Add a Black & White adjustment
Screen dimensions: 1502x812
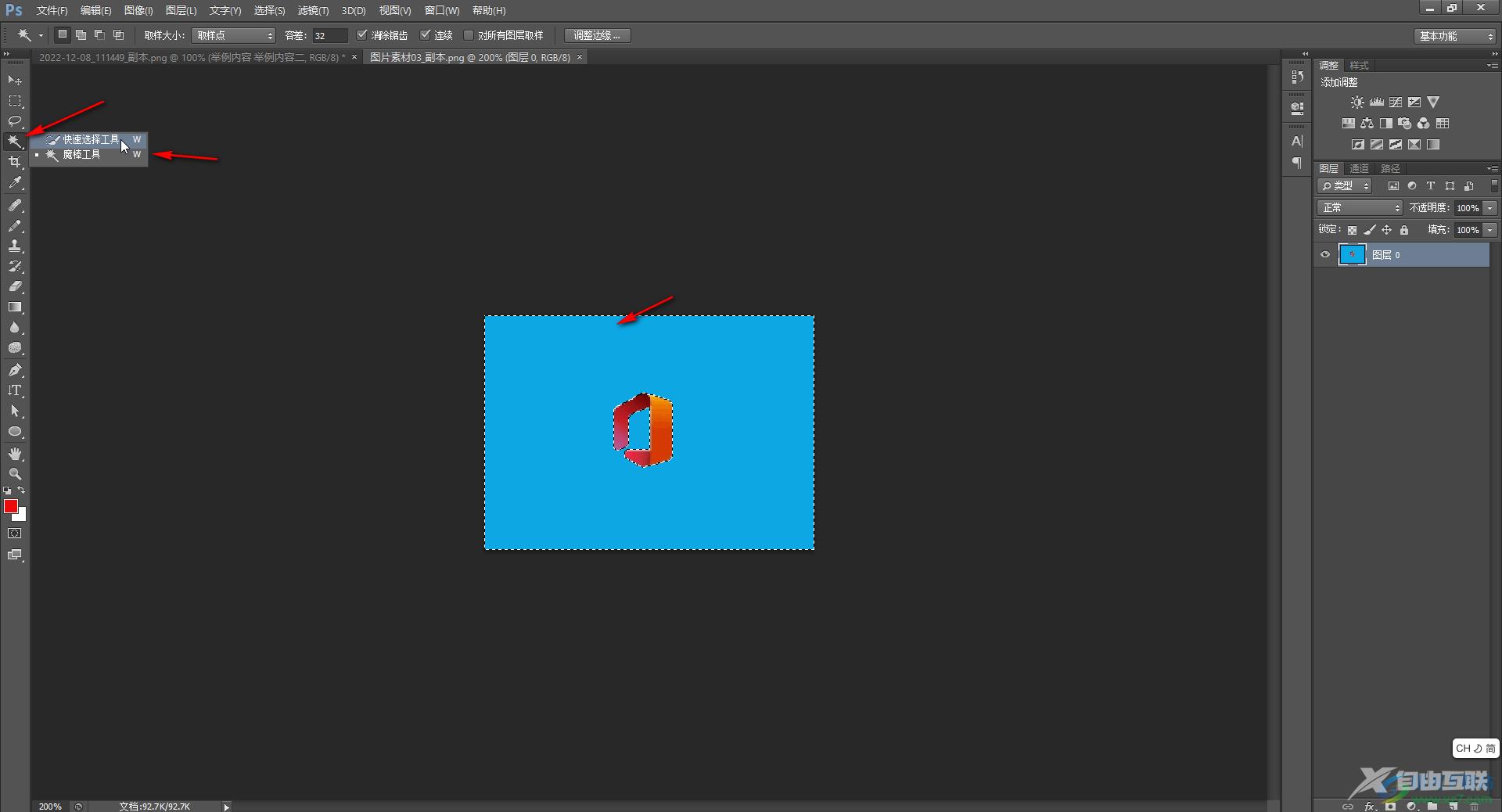[x=1386, y=124]
